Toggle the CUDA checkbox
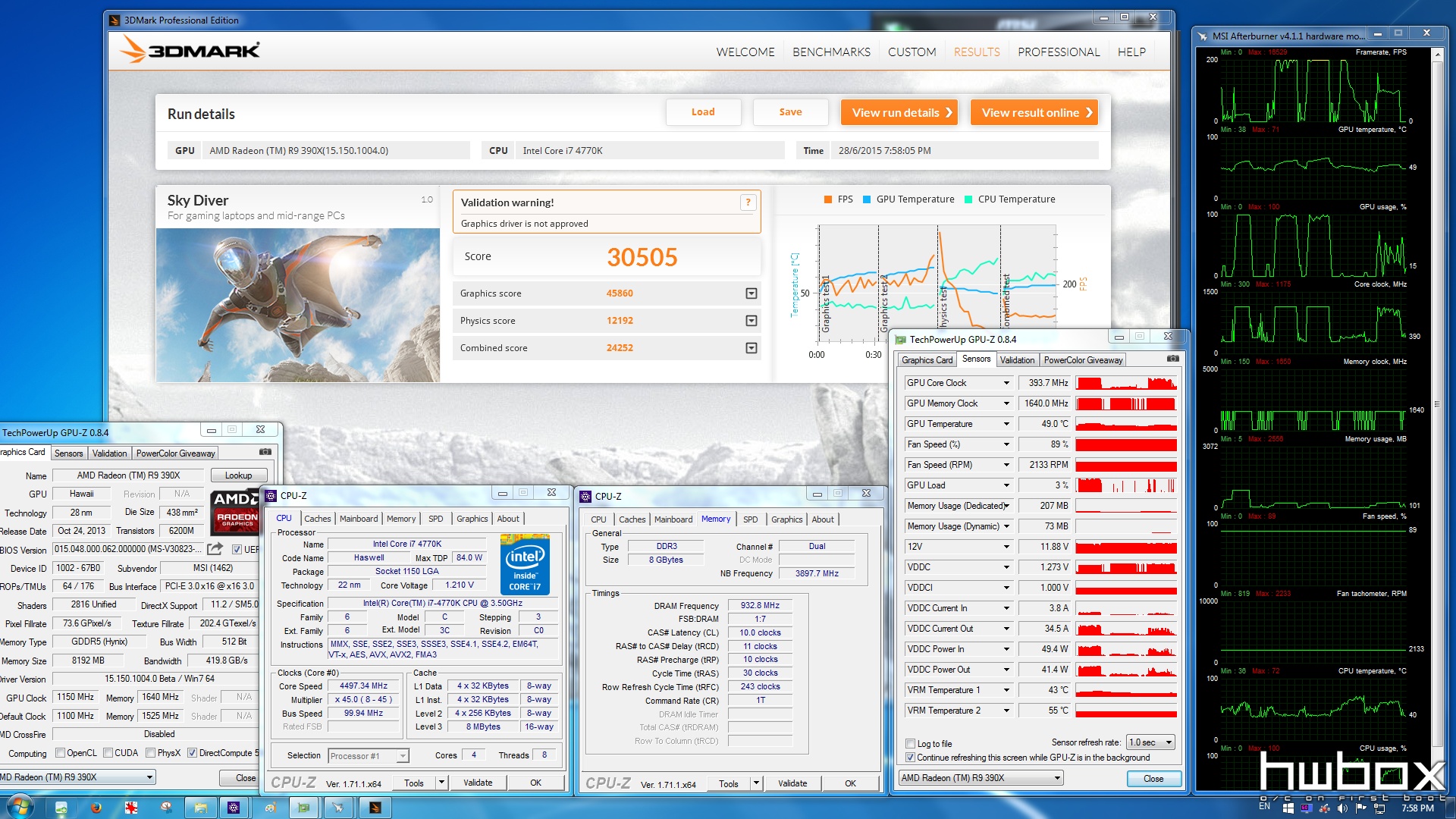The height and width of the screenshot is (819, 1456). [108, 753]
